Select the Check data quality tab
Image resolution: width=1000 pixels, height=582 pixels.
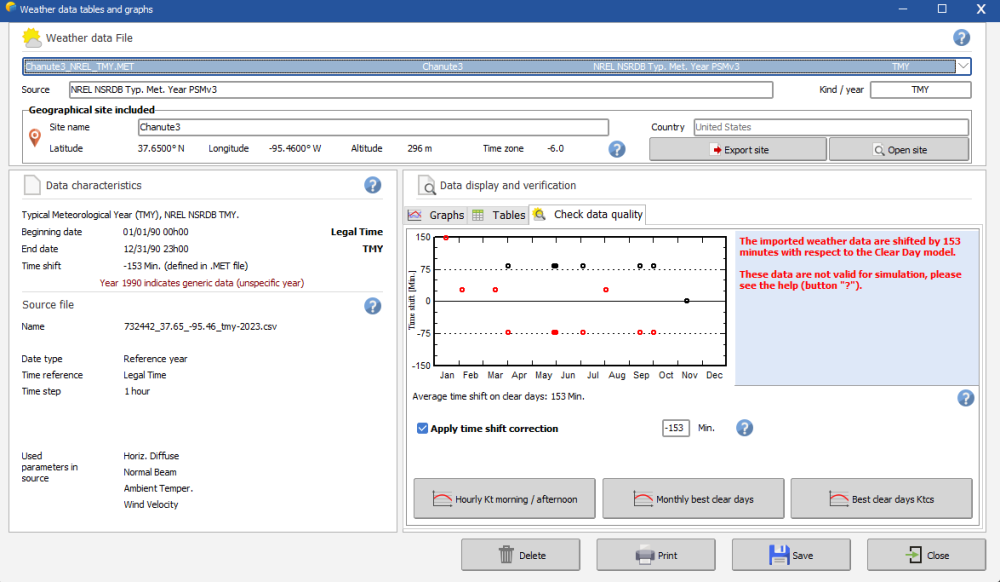tap(588, 215)
